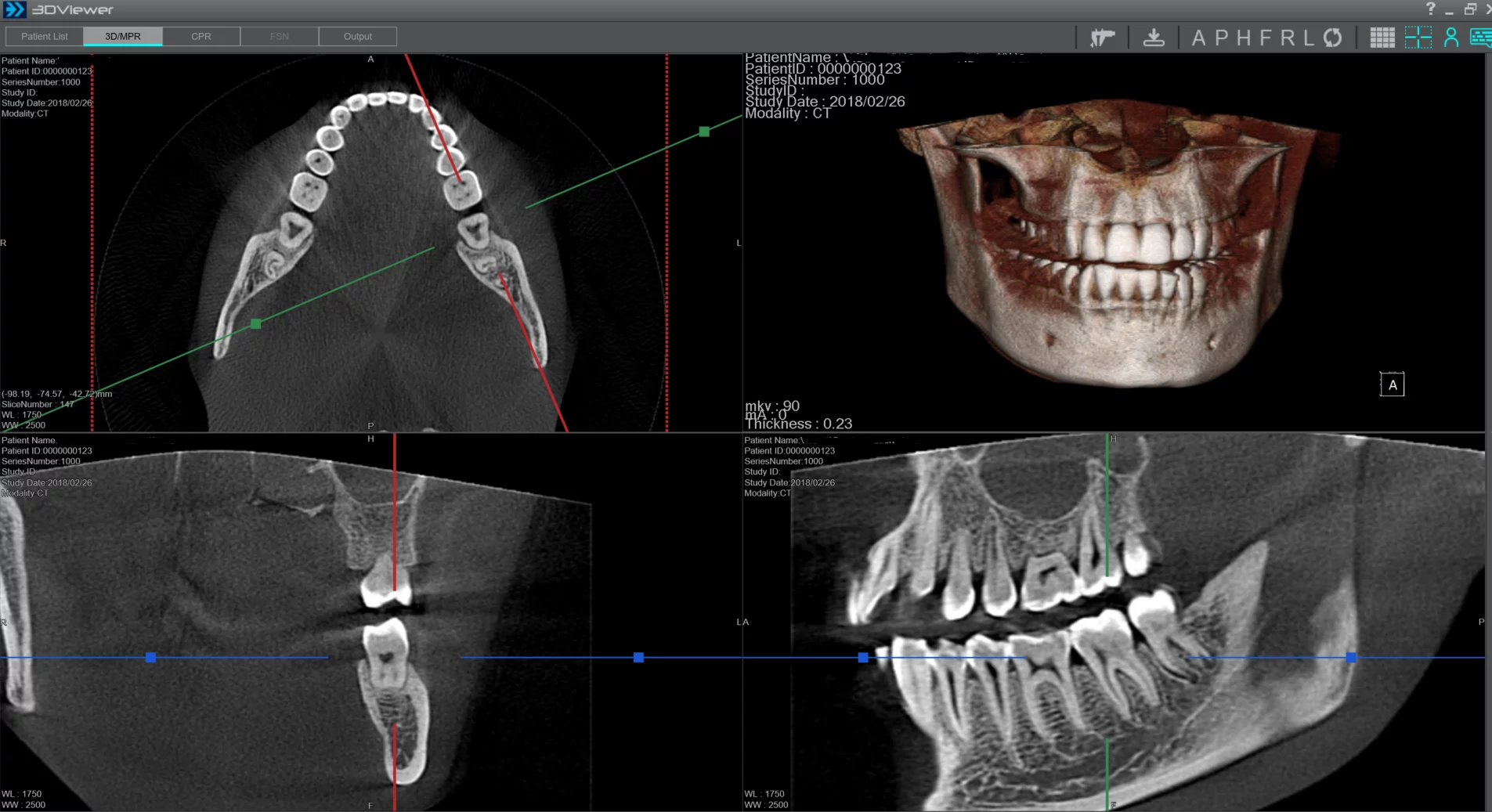This screenshot has height=812, width=1492.
Task: Select the 3D/MPR tab
Action: click(123, 37)
